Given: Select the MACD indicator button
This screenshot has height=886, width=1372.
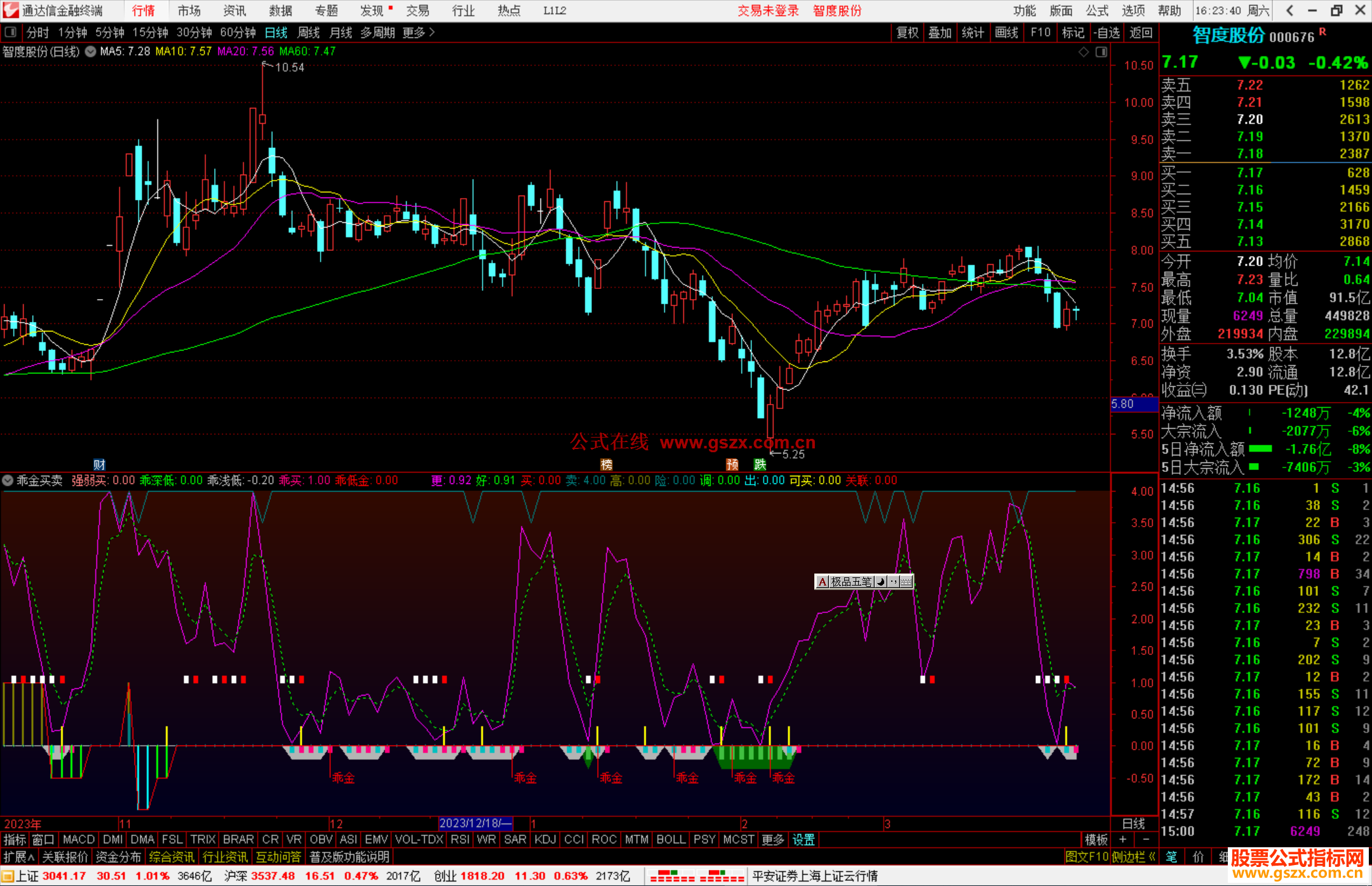Looking at the screenshot, I should coord(79,840).
